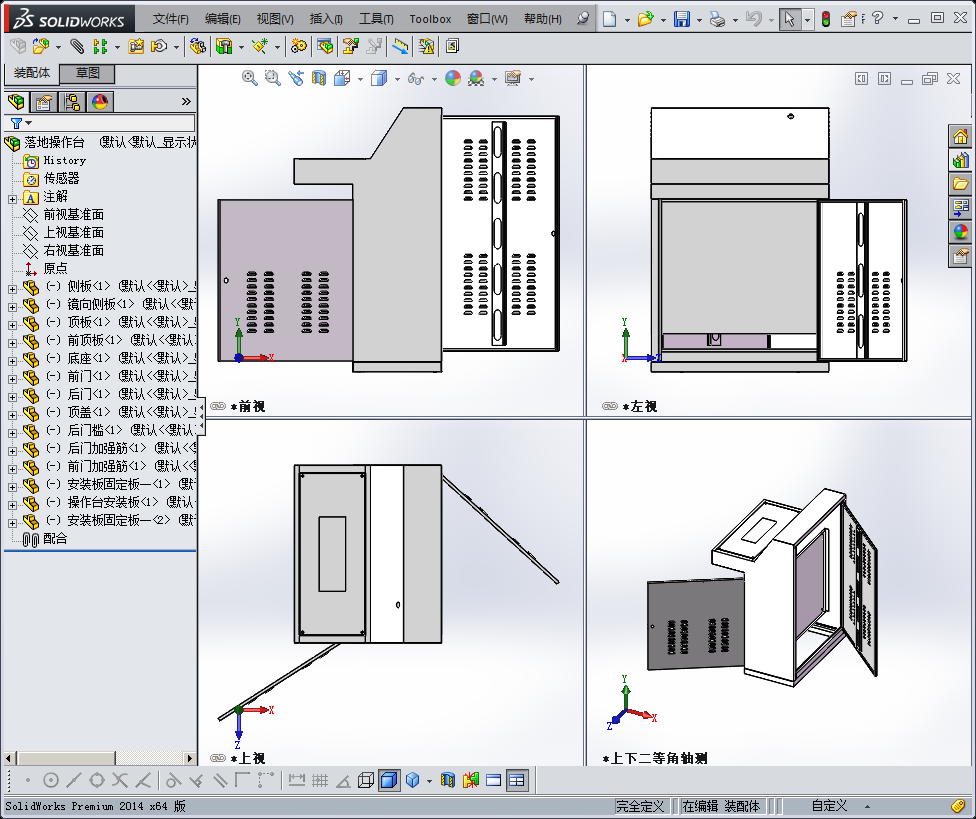Expand the 后门<1> component
976x819 pixels.
12,397
